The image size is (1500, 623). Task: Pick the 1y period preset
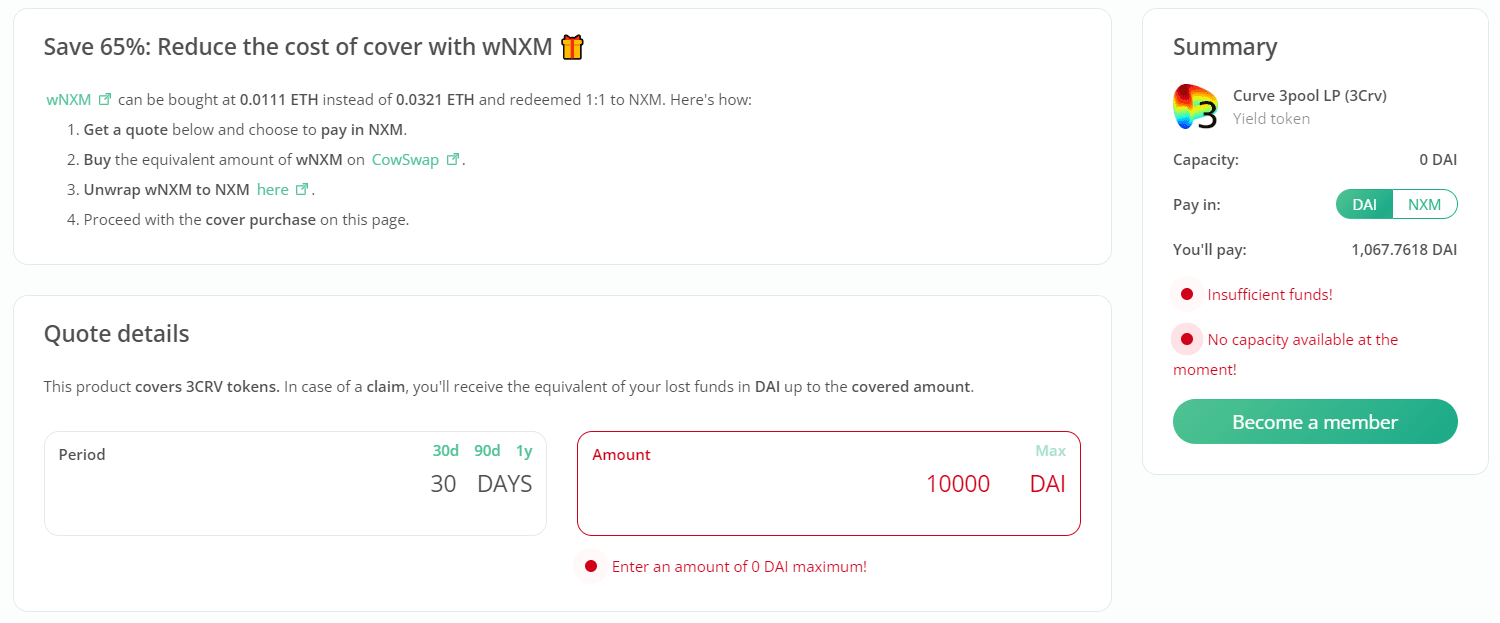point(524,451)
